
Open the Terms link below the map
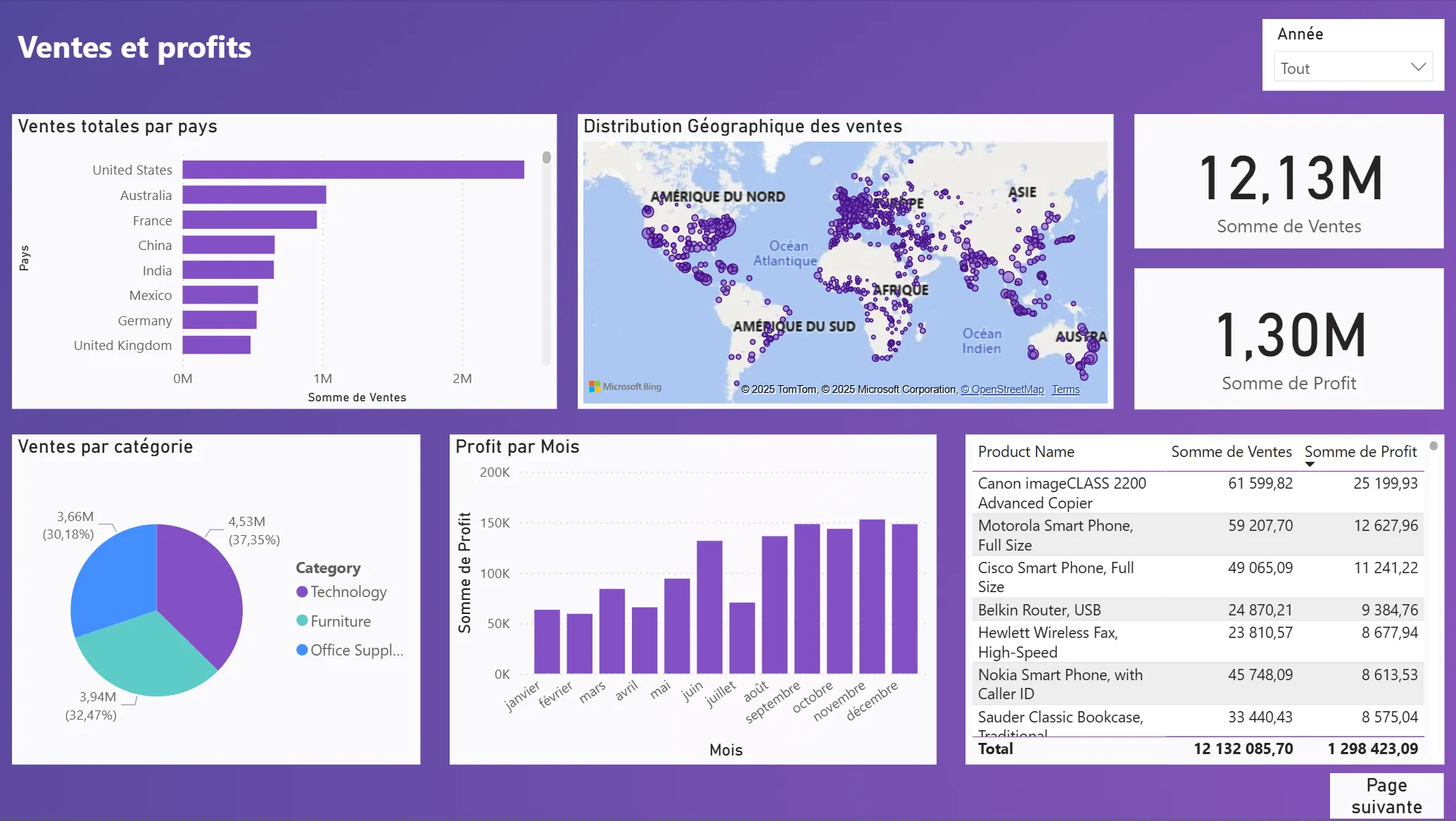point(1065,389)
